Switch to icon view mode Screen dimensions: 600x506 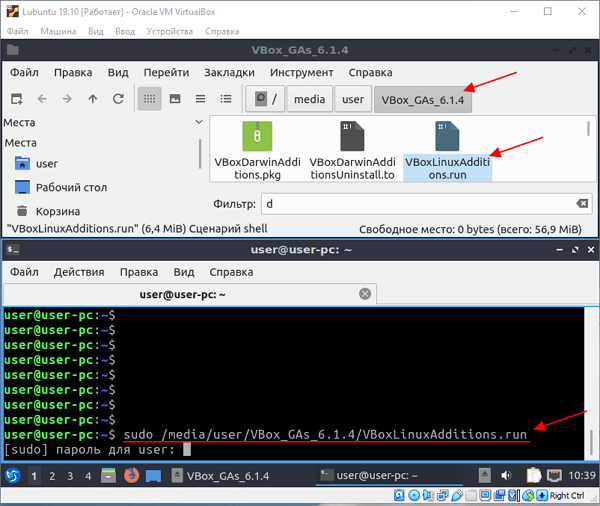[x=149, y=99]
